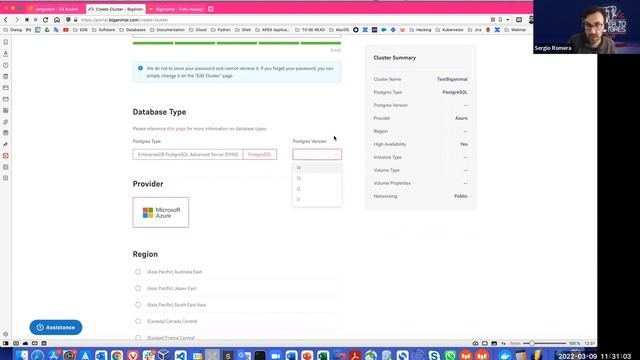Open Zoom from the dock
This screenshot has height=360, width=640.
(276, 356)
